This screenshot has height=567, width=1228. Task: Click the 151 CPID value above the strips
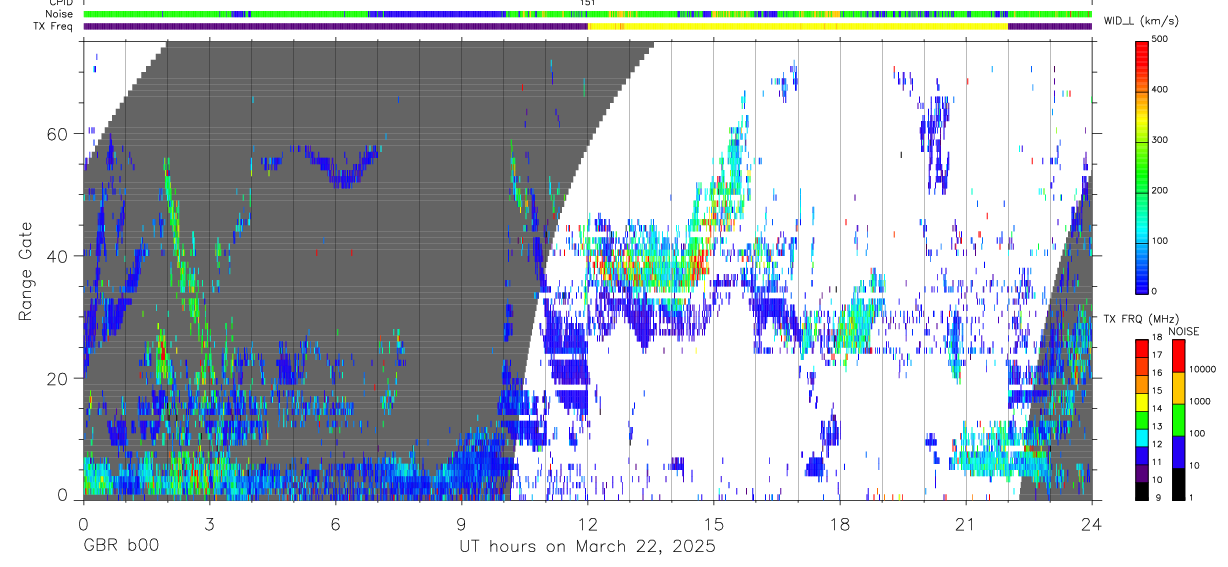[588, 3]
